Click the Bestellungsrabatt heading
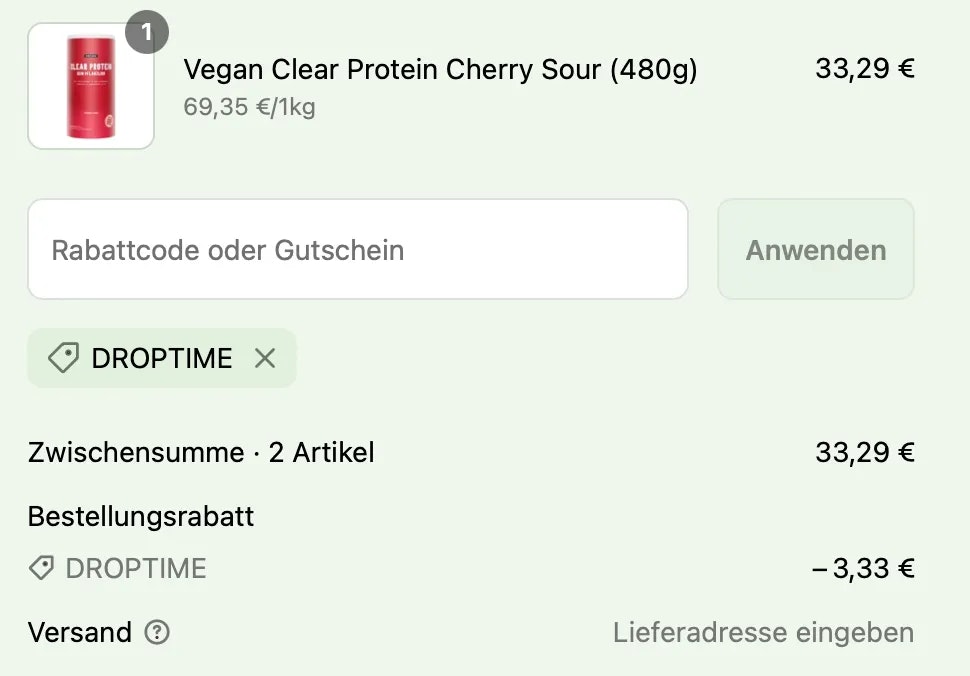This screenshot has height=676, width=970. click(141, 516)
